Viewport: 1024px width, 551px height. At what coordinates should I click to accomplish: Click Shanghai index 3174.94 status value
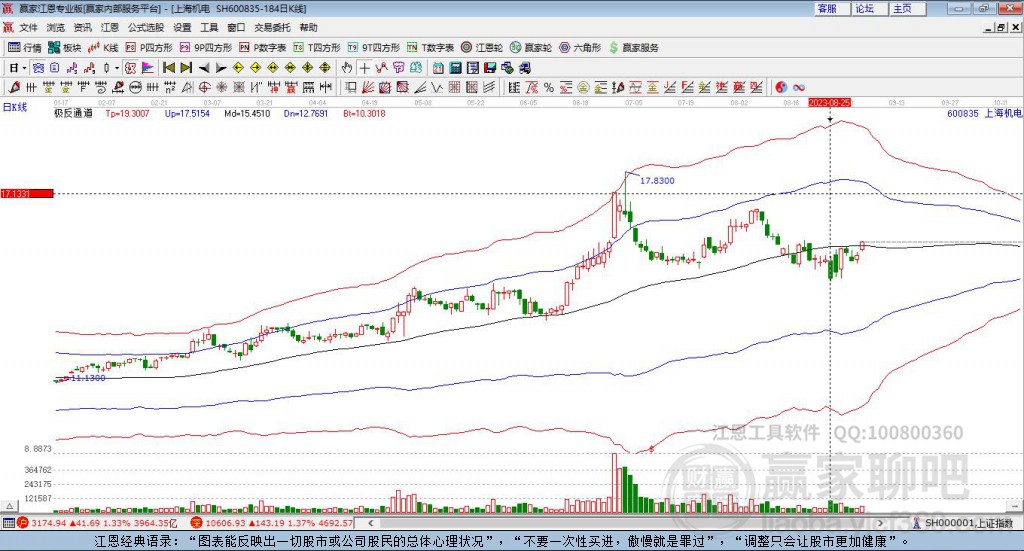pos(48,523)
